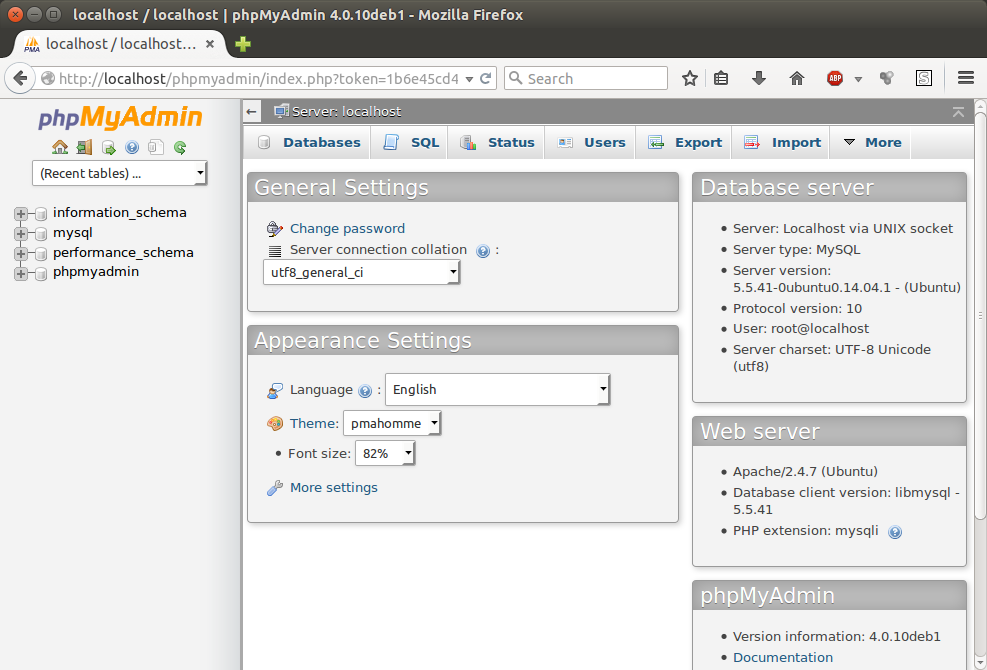Click the phpMyAdmin logo
987x670 pixels.
pyautogui.click(x=120, y=118)
